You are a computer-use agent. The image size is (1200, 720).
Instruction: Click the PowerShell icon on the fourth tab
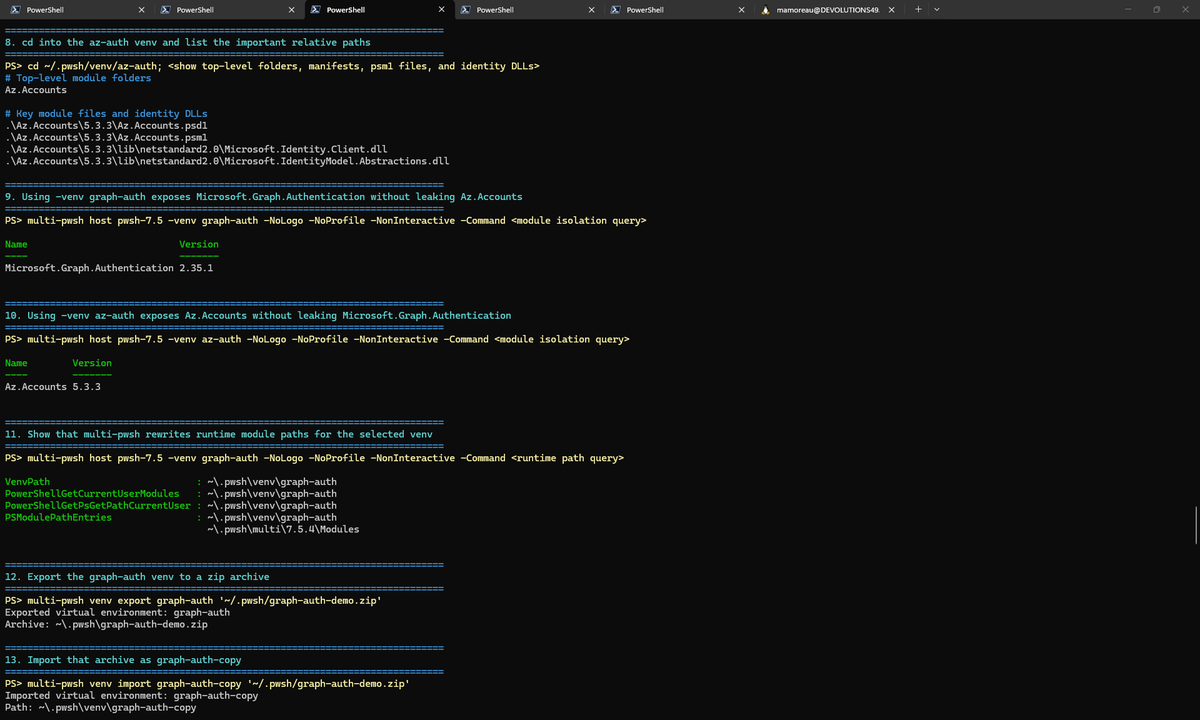[x=464, y=9]
